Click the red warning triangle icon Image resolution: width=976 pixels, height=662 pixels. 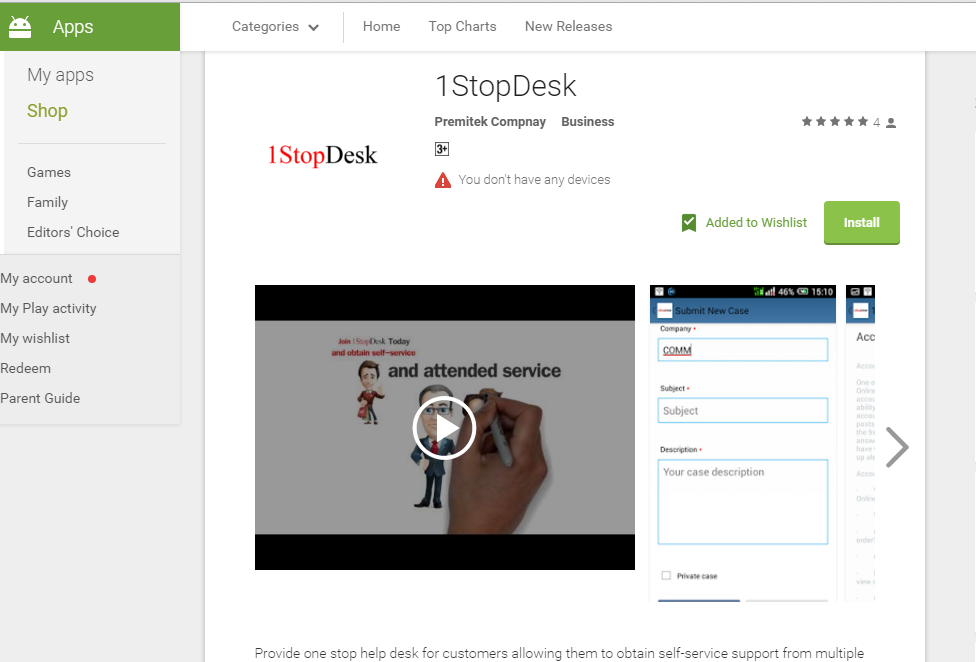click(443, 180)
